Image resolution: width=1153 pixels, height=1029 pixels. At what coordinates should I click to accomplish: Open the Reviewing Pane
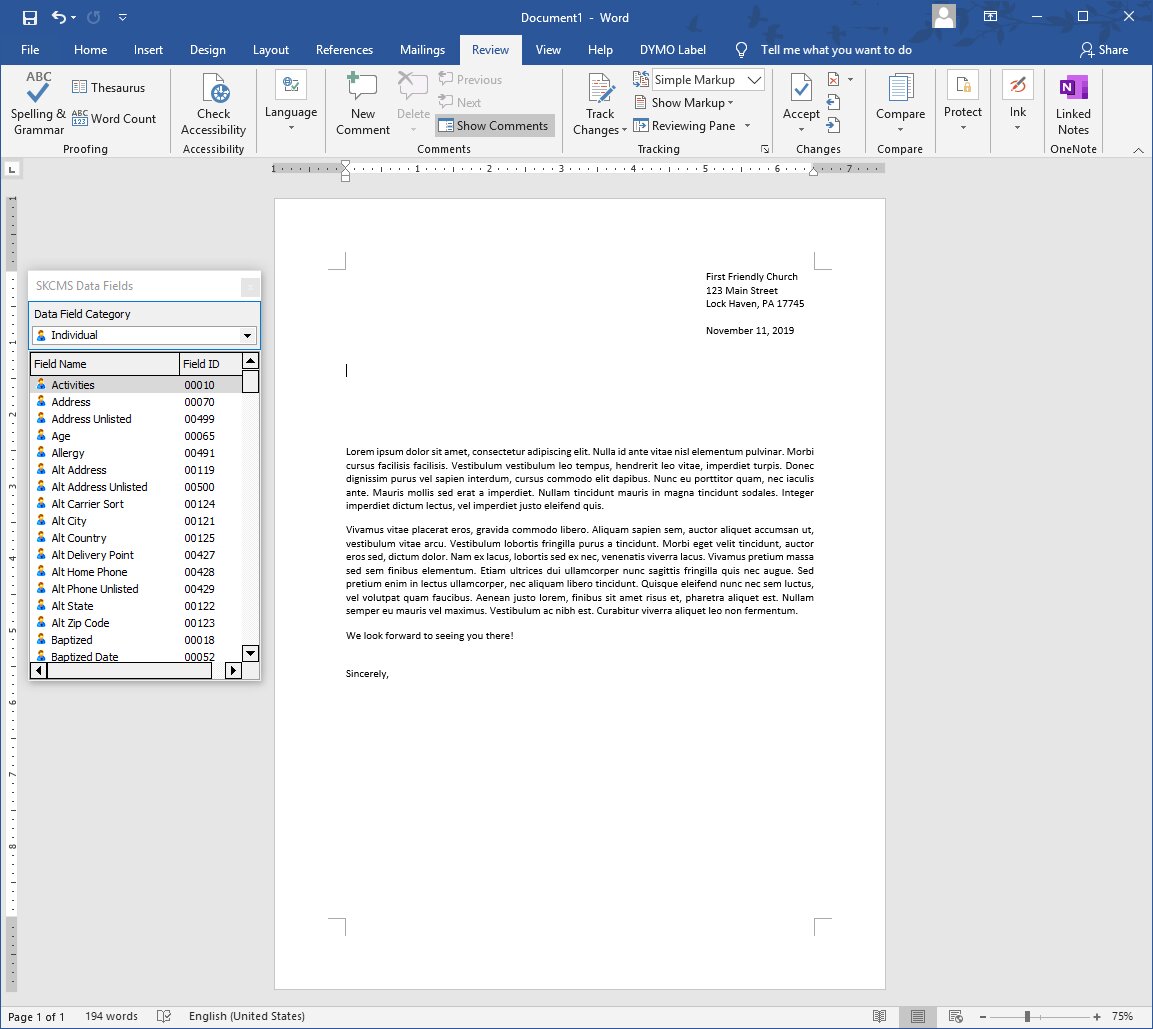pyautogui.click(x=692, y=126)
